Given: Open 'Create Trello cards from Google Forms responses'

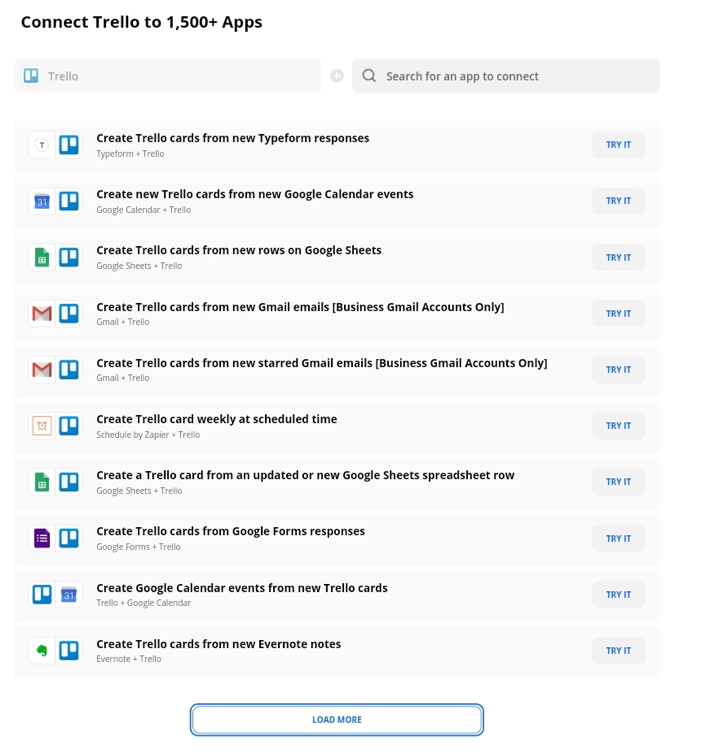Looking at the screenshot, I should (231, 531).
